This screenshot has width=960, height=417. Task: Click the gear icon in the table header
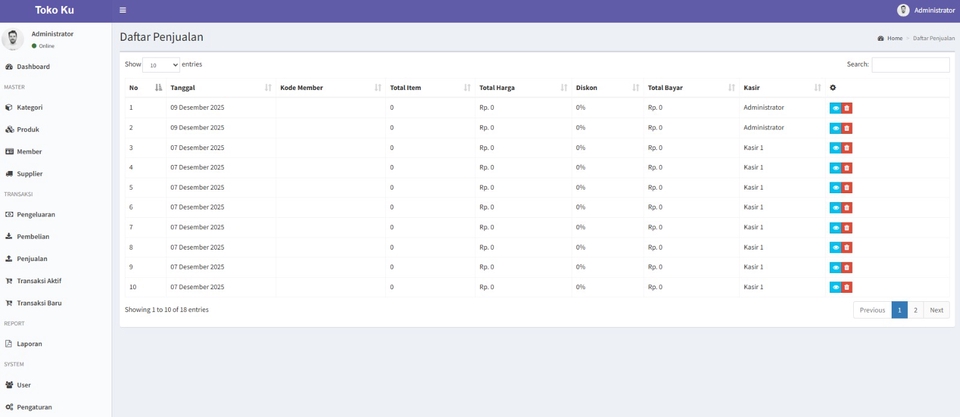tap(833, 88)
